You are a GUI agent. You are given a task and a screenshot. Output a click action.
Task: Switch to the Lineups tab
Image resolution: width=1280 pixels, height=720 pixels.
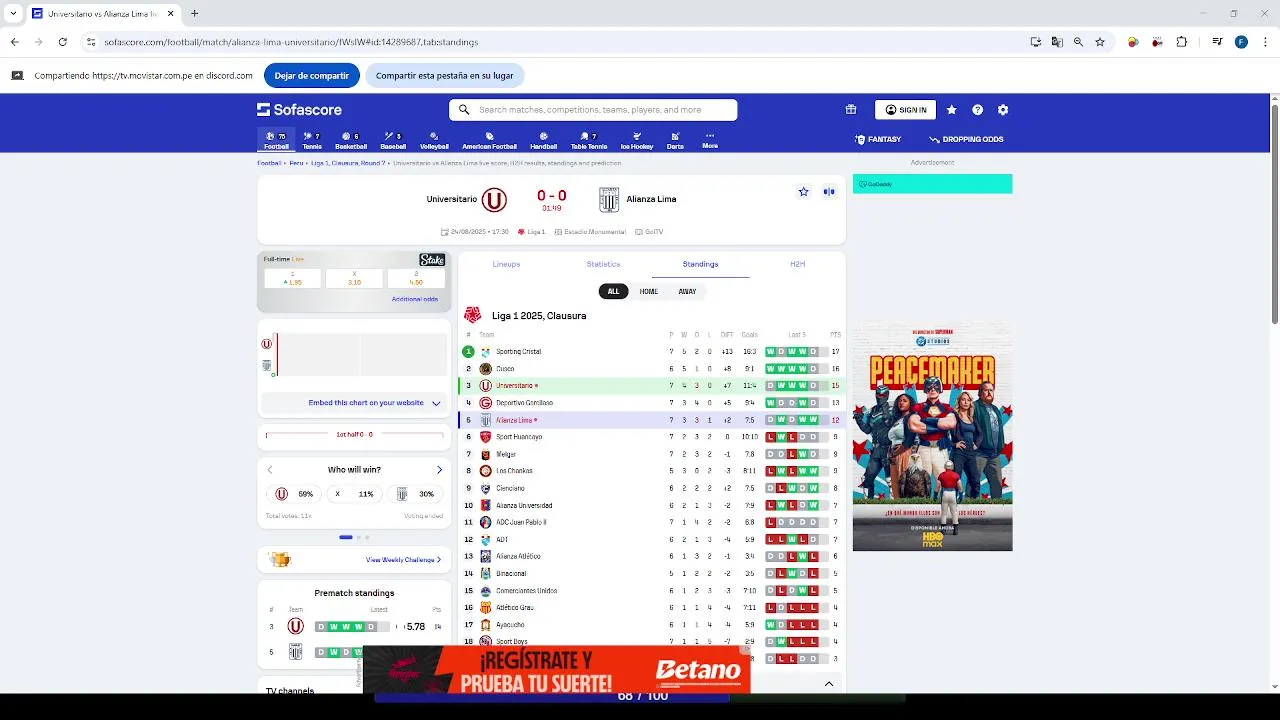coord(506,264)
